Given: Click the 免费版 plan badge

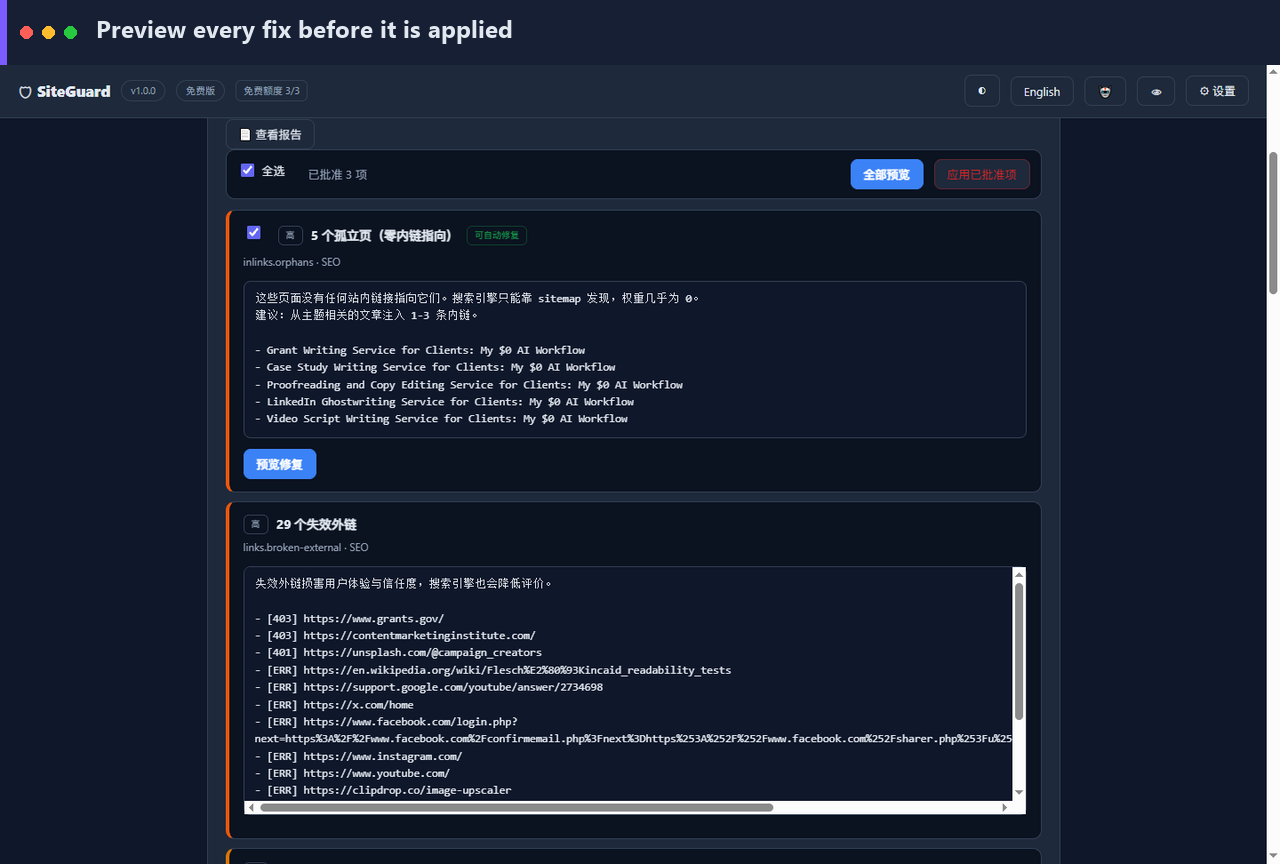Looking at the screenshot, I should point(201,91).
